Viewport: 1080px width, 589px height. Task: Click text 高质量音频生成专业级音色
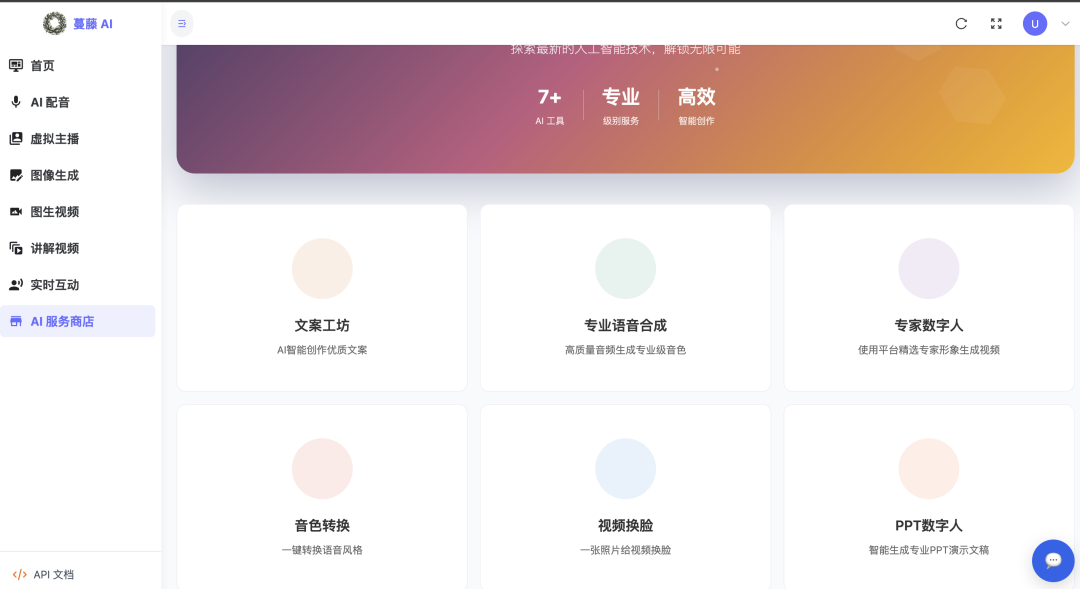coord(625,350)
